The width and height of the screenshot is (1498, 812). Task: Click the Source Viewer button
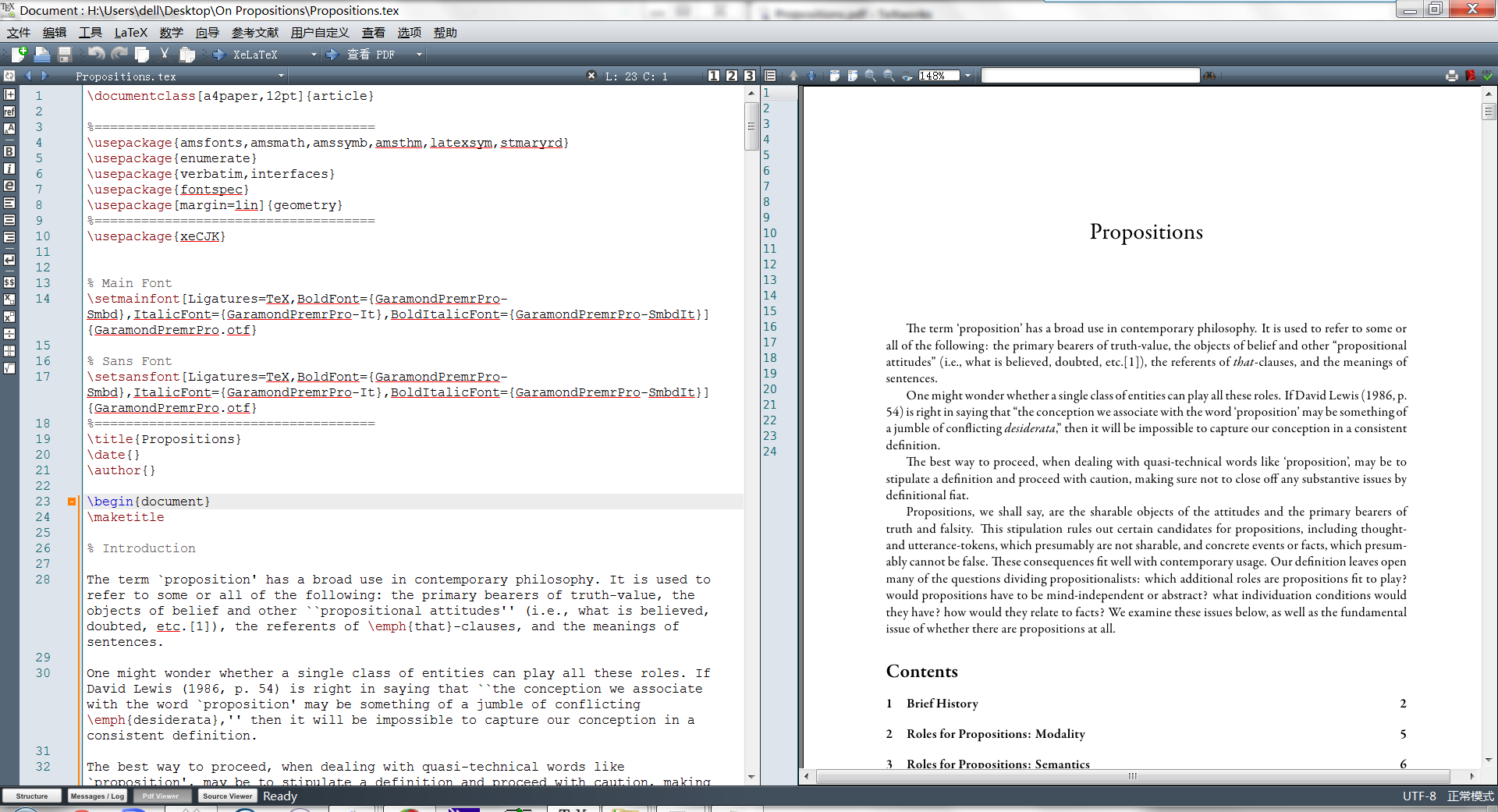[227, 796]
